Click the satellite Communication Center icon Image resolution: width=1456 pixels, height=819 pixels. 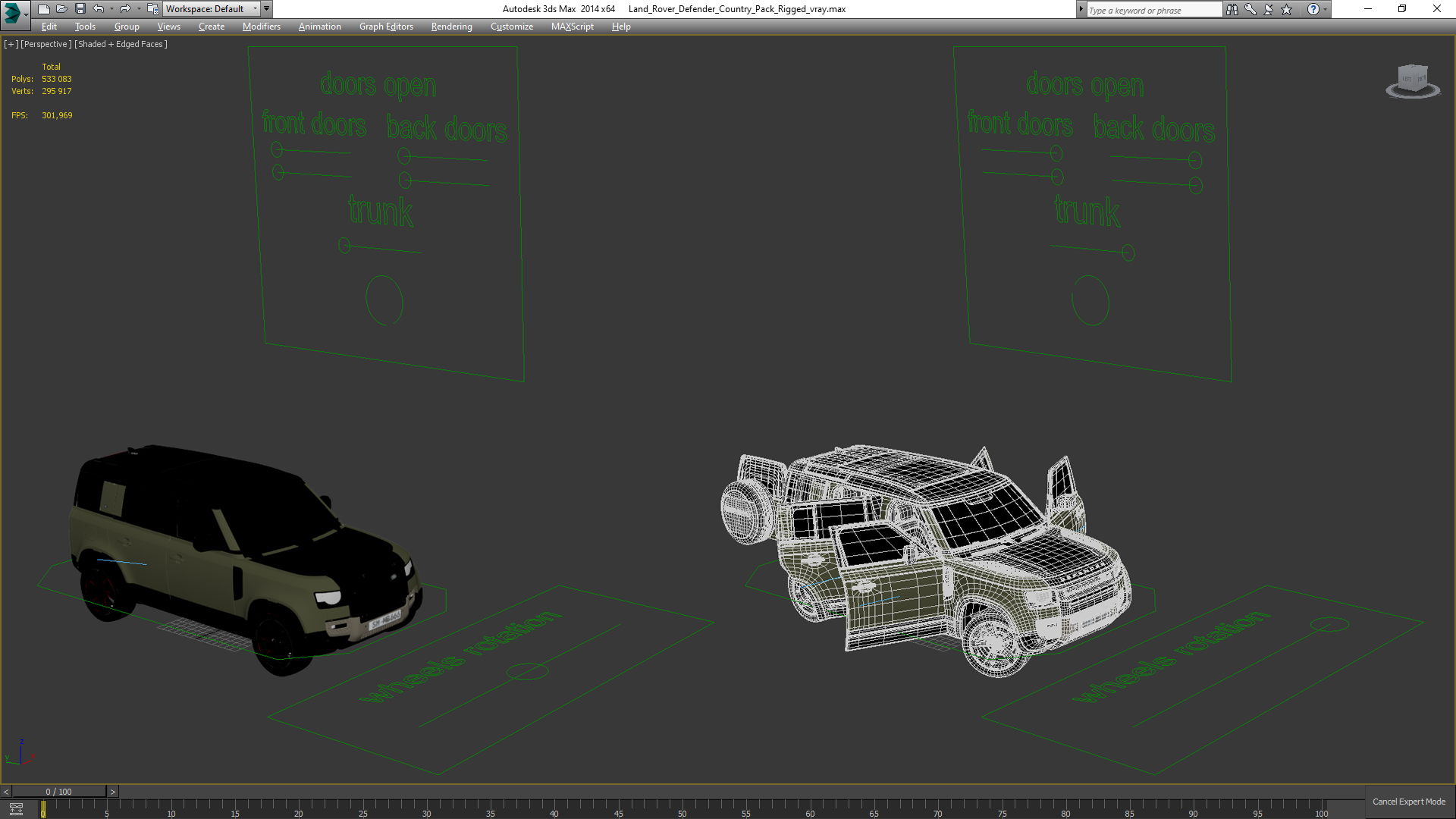(1269, 9)
